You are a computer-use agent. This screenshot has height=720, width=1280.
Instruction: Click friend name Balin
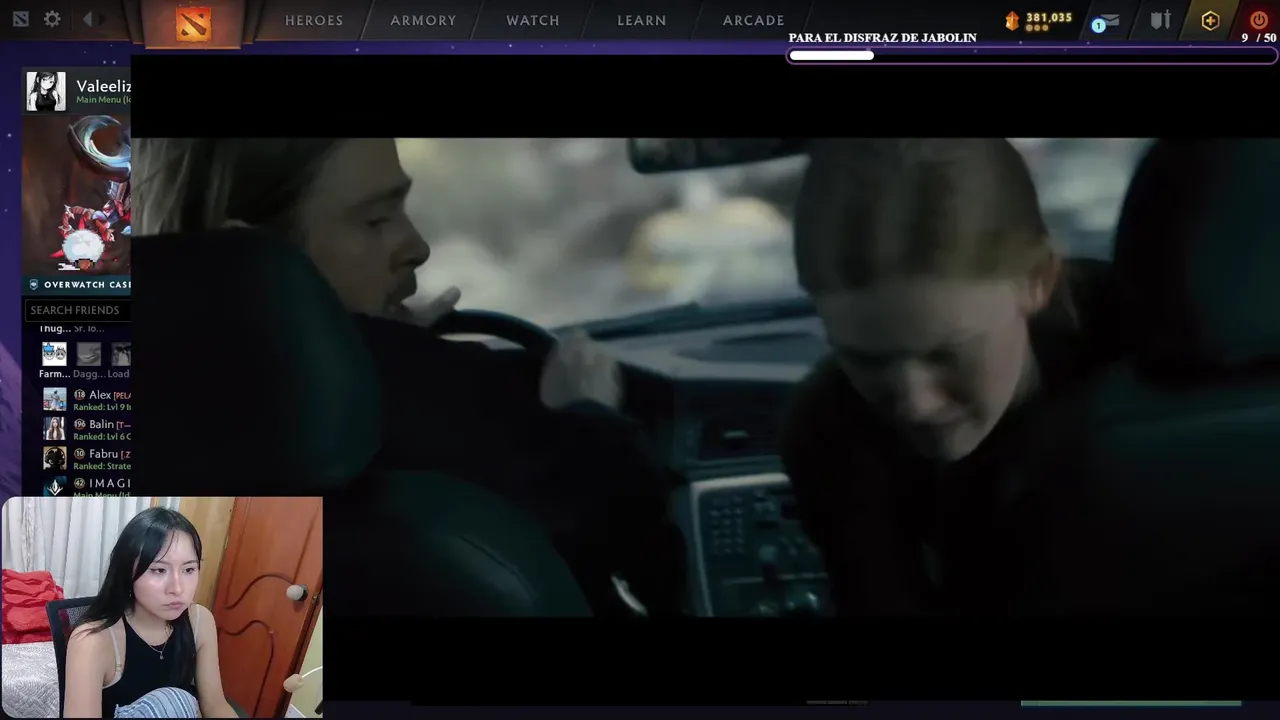[x=102, y=424]
